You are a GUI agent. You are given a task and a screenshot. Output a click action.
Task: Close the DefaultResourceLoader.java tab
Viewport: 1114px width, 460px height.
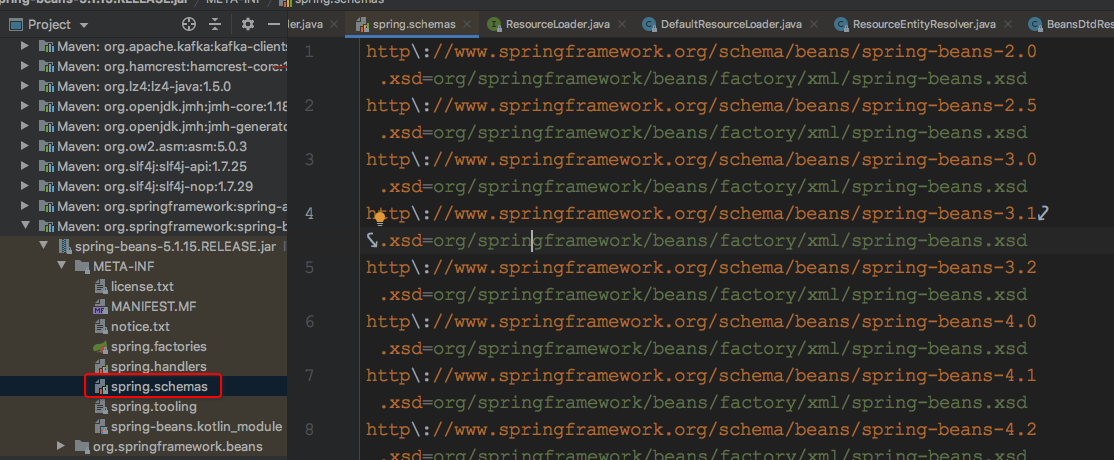tap(813, 24)
